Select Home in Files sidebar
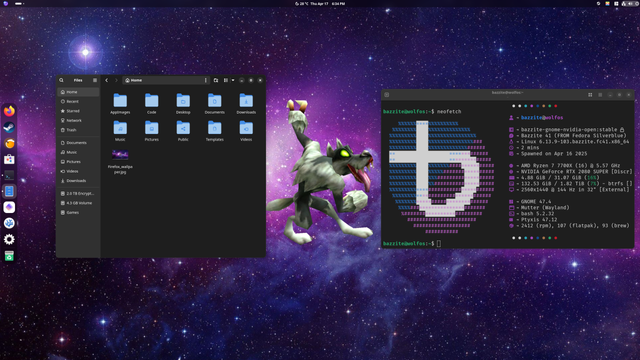 78,92
